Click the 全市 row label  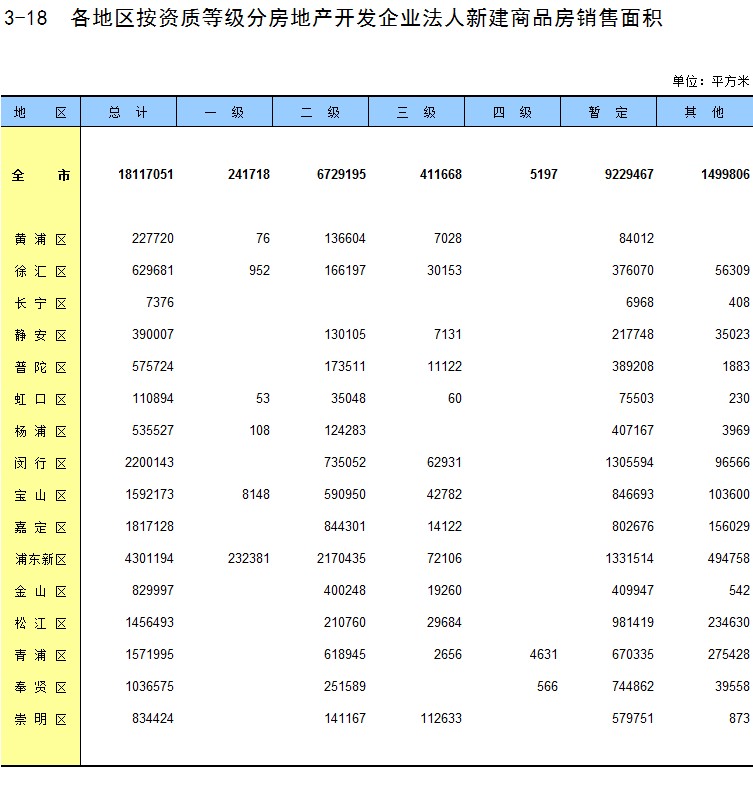40,175
